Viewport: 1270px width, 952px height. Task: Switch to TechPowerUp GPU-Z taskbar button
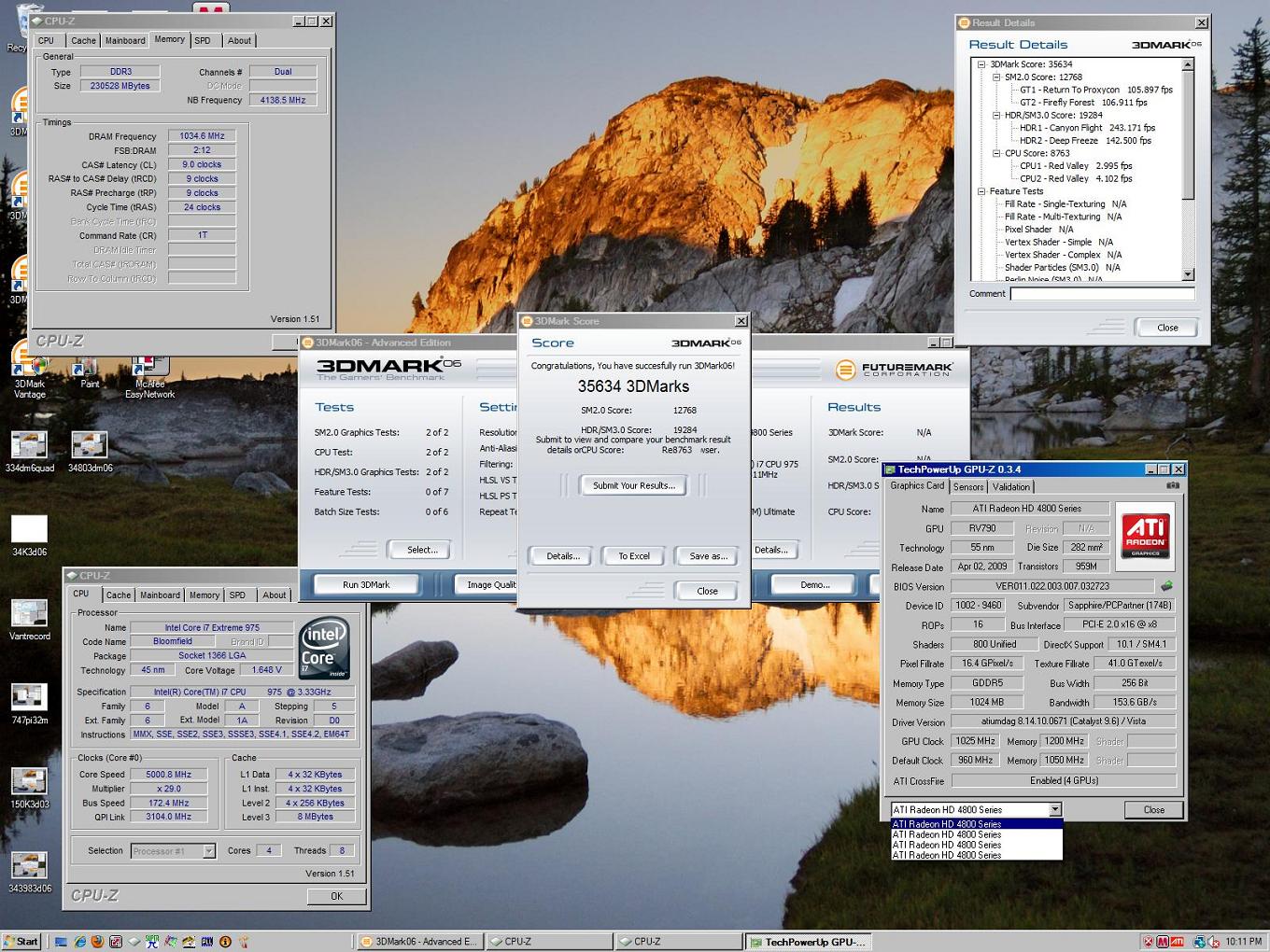click(809, 942)
